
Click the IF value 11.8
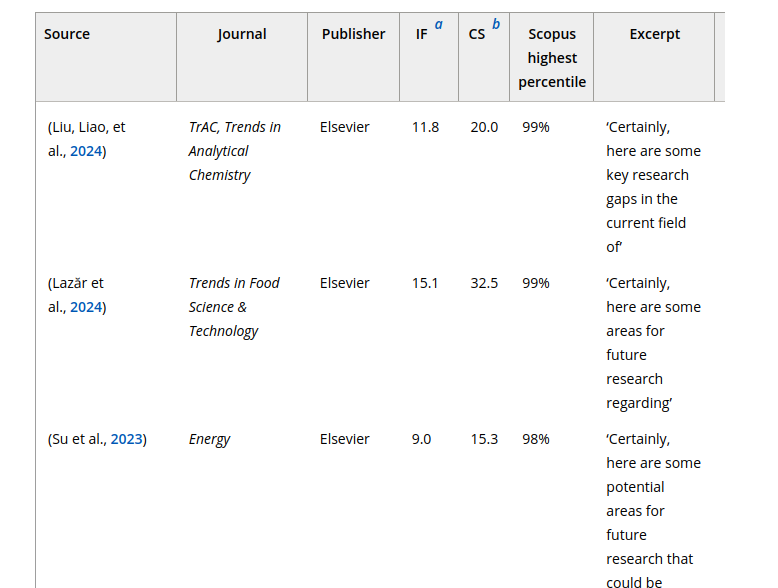point(425,127)
